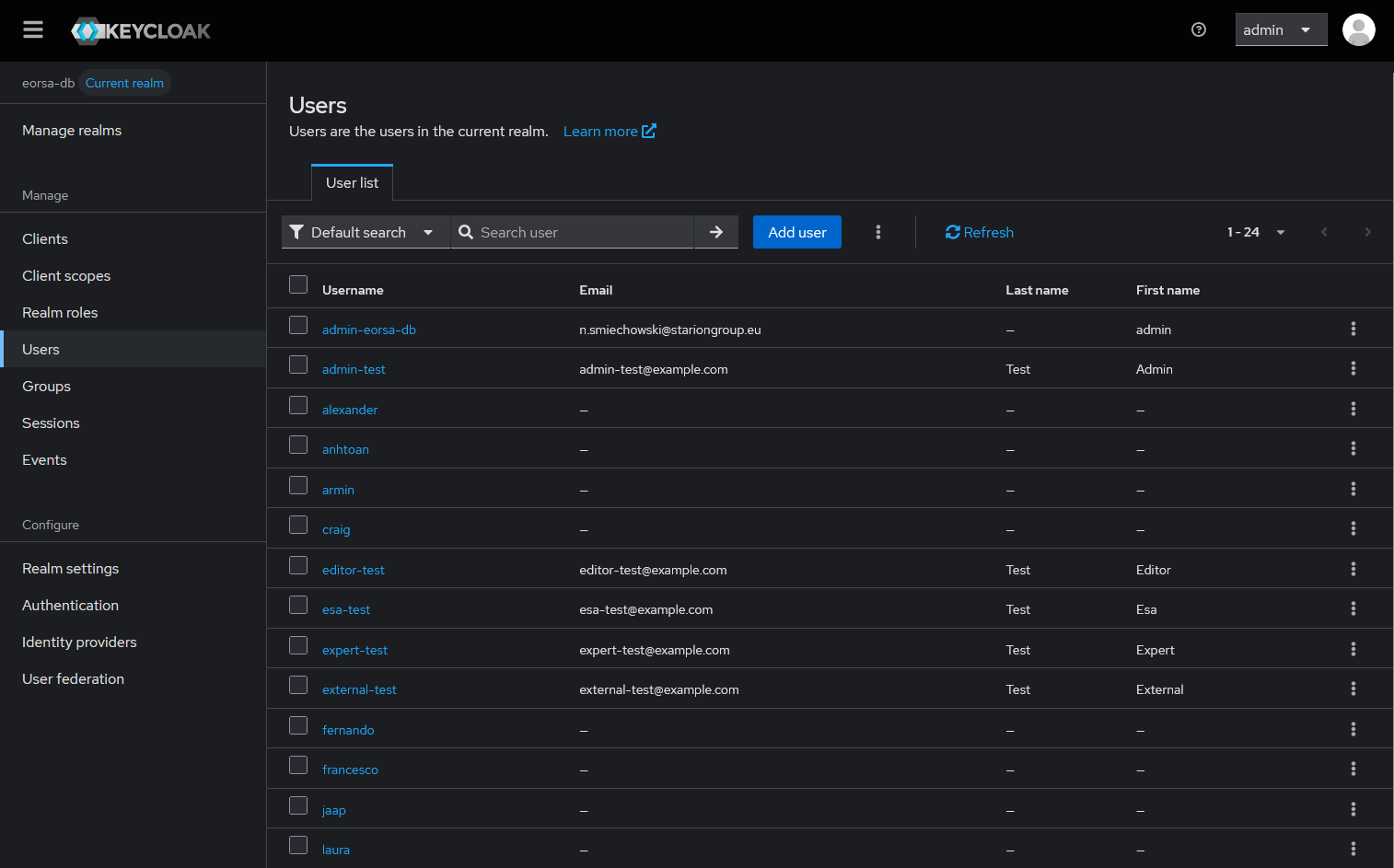Open the francesco user link

tap(350, 770)
